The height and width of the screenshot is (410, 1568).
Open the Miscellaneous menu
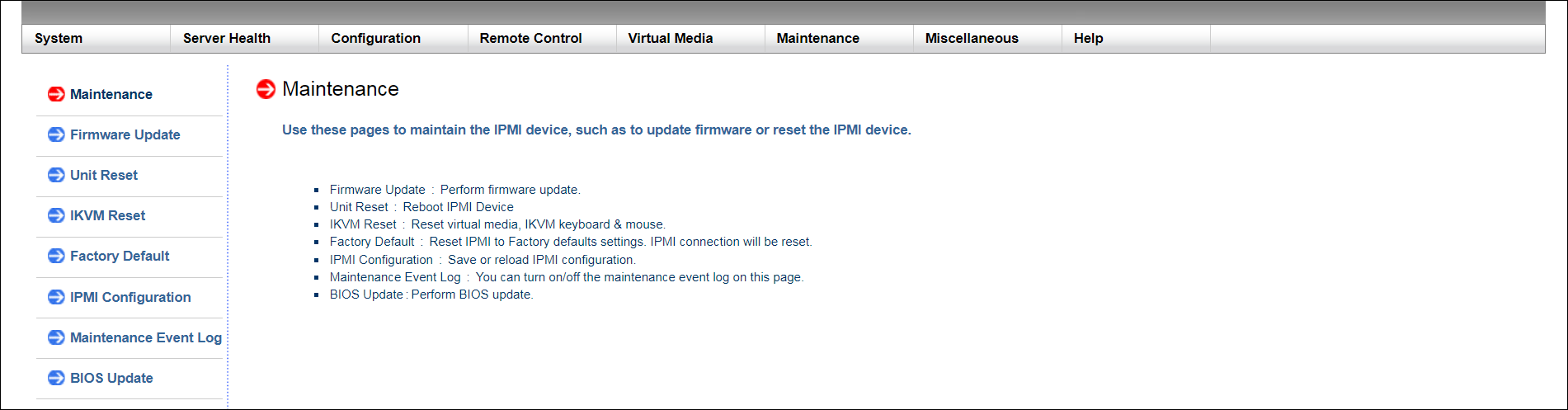[x=972, y=38]
